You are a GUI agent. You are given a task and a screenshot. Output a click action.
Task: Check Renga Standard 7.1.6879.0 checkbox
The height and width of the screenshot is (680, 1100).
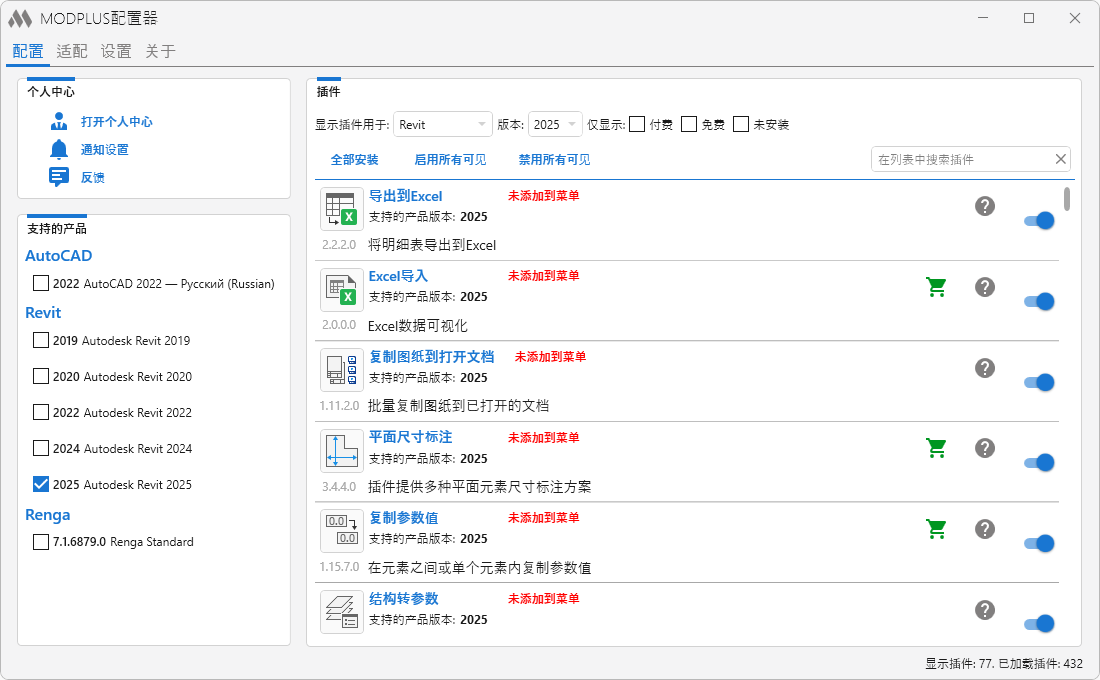(x=41, y=542)
